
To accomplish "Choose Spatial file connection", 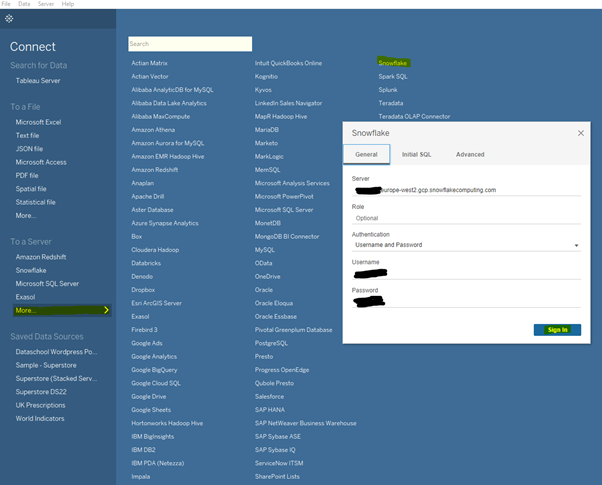I will point(31,189).
